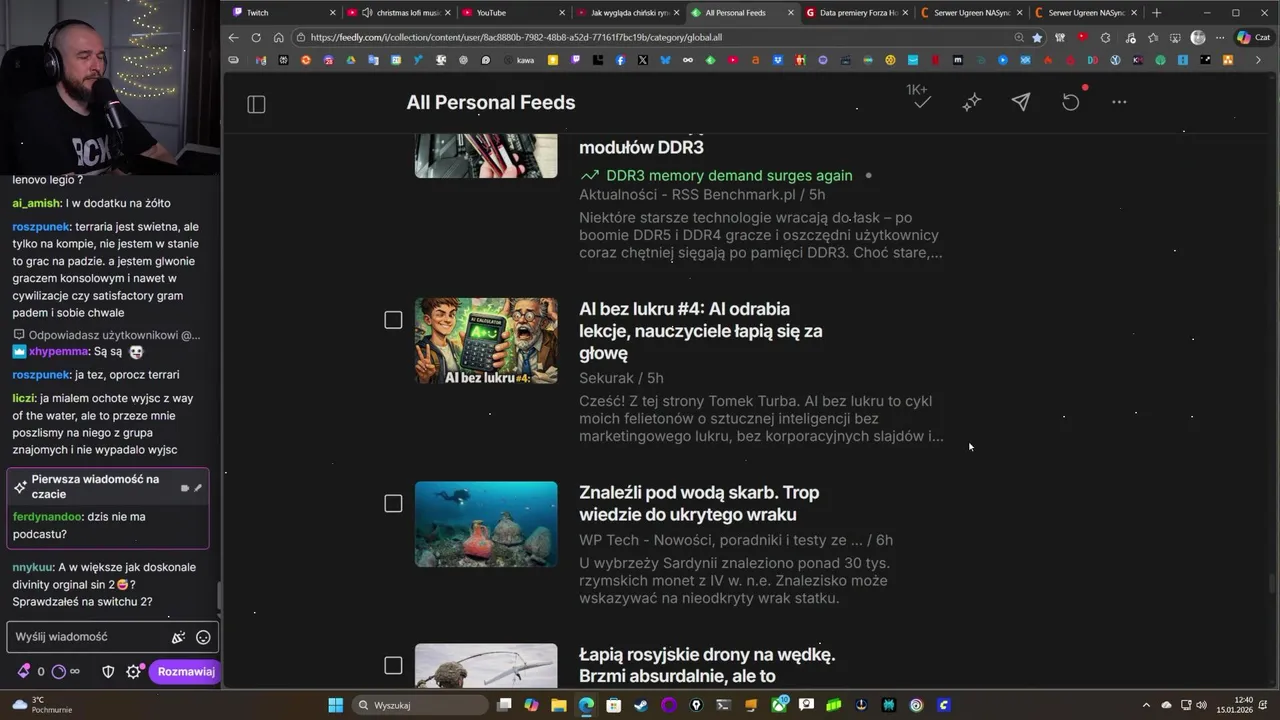Open Twitch chat settings gear

click(x=133, y=672)
